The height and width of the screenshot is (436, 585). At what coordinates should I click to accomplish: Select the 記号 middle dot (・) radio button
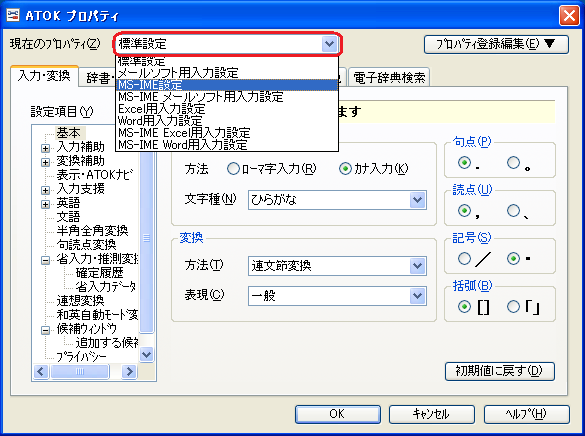click(x=513, y=258)
